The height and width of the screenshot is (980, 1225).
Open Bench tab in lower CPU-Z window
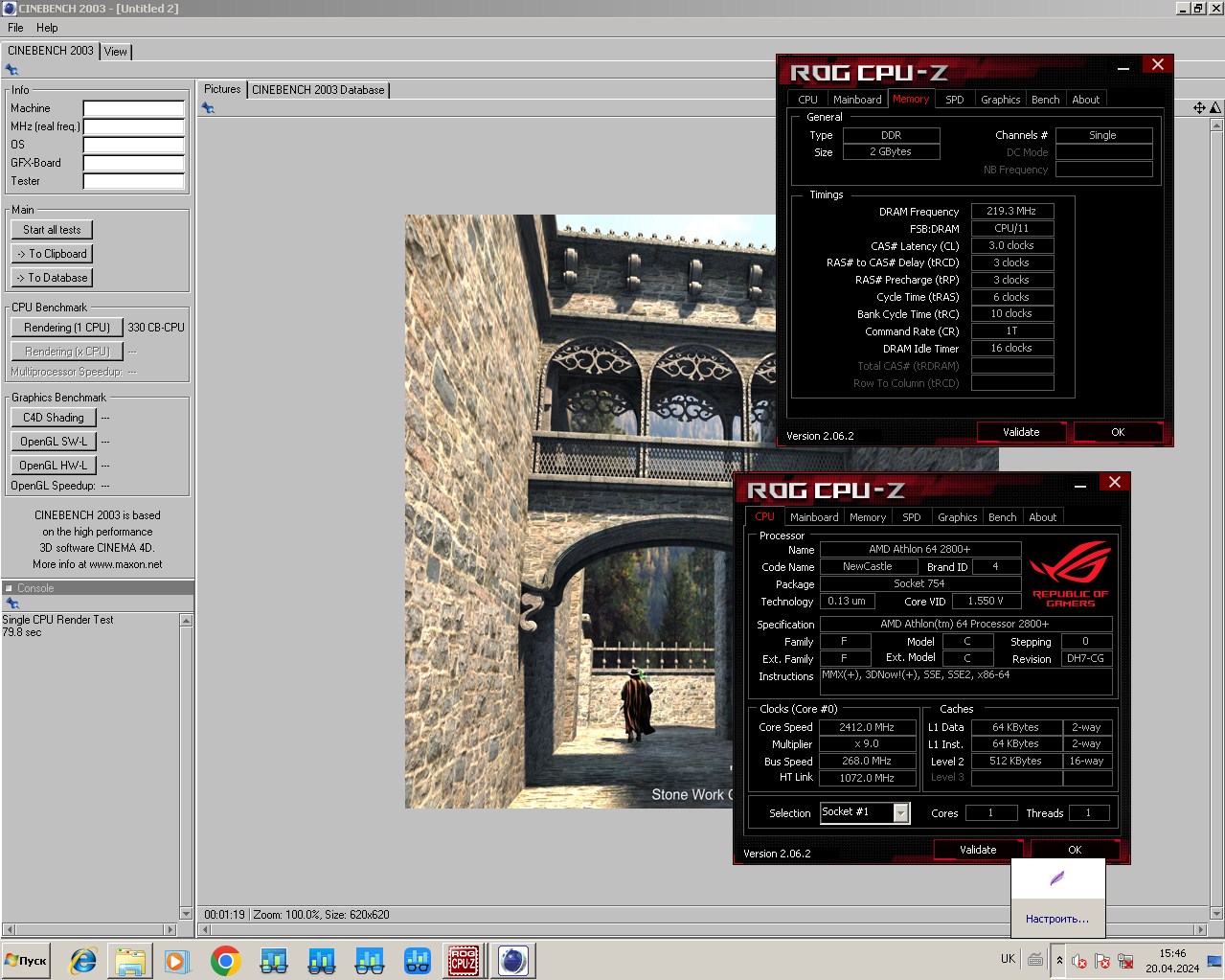click(1003, 517)
